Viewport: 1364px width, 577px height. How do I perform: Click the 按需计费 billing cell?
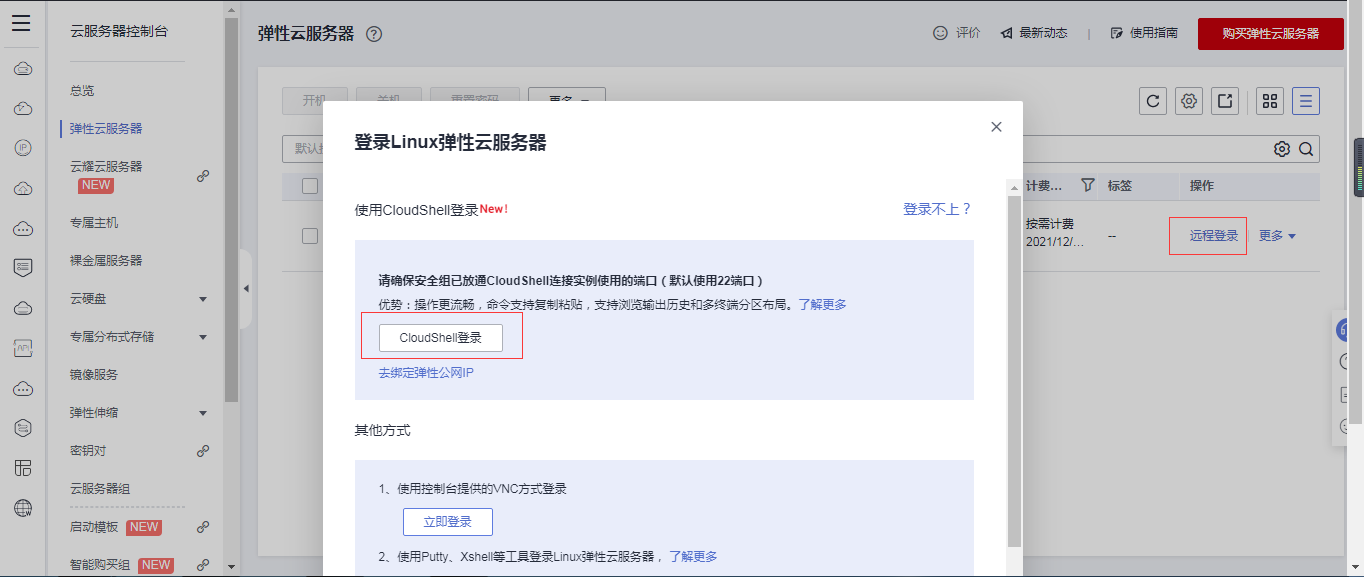[x=1050, y=223]
